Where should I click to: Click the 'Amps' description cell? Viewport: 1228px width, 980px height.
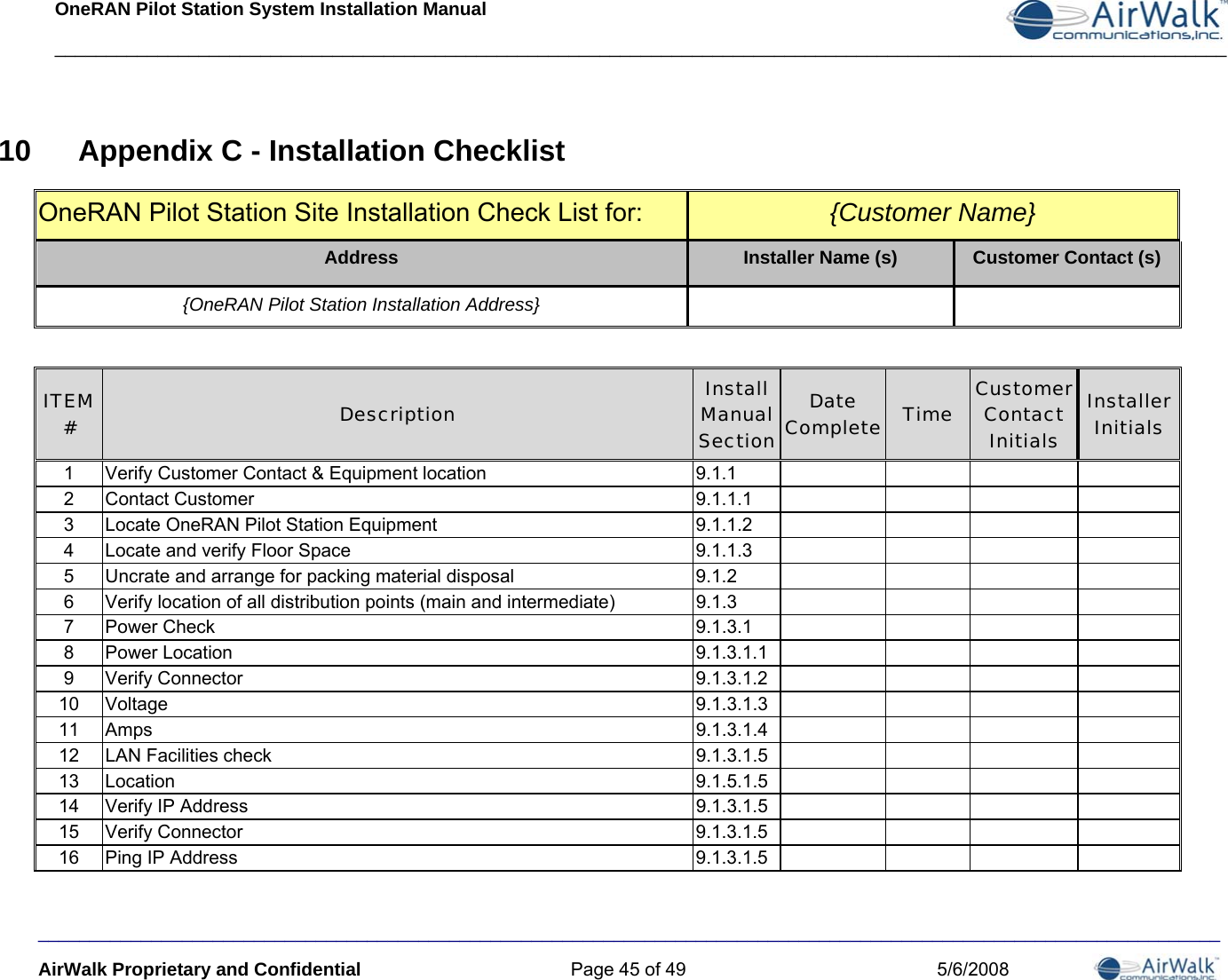[398, 730]
